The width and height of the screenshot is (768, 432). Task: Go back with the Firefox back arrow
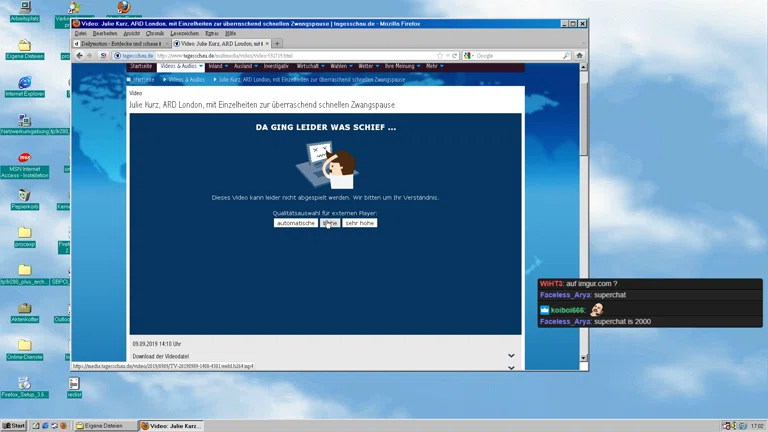(x=79, y=56)
